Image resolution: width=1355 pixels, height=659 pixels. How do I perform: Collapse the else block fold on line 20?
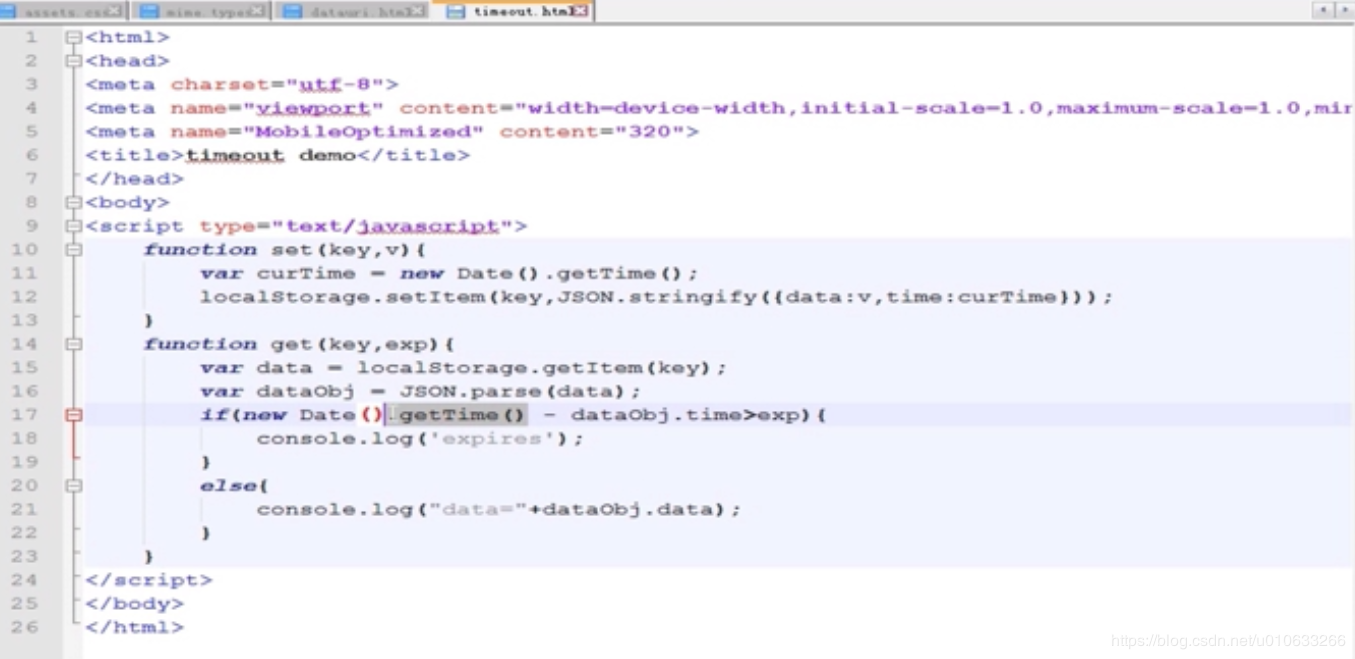tap(73, 486)
